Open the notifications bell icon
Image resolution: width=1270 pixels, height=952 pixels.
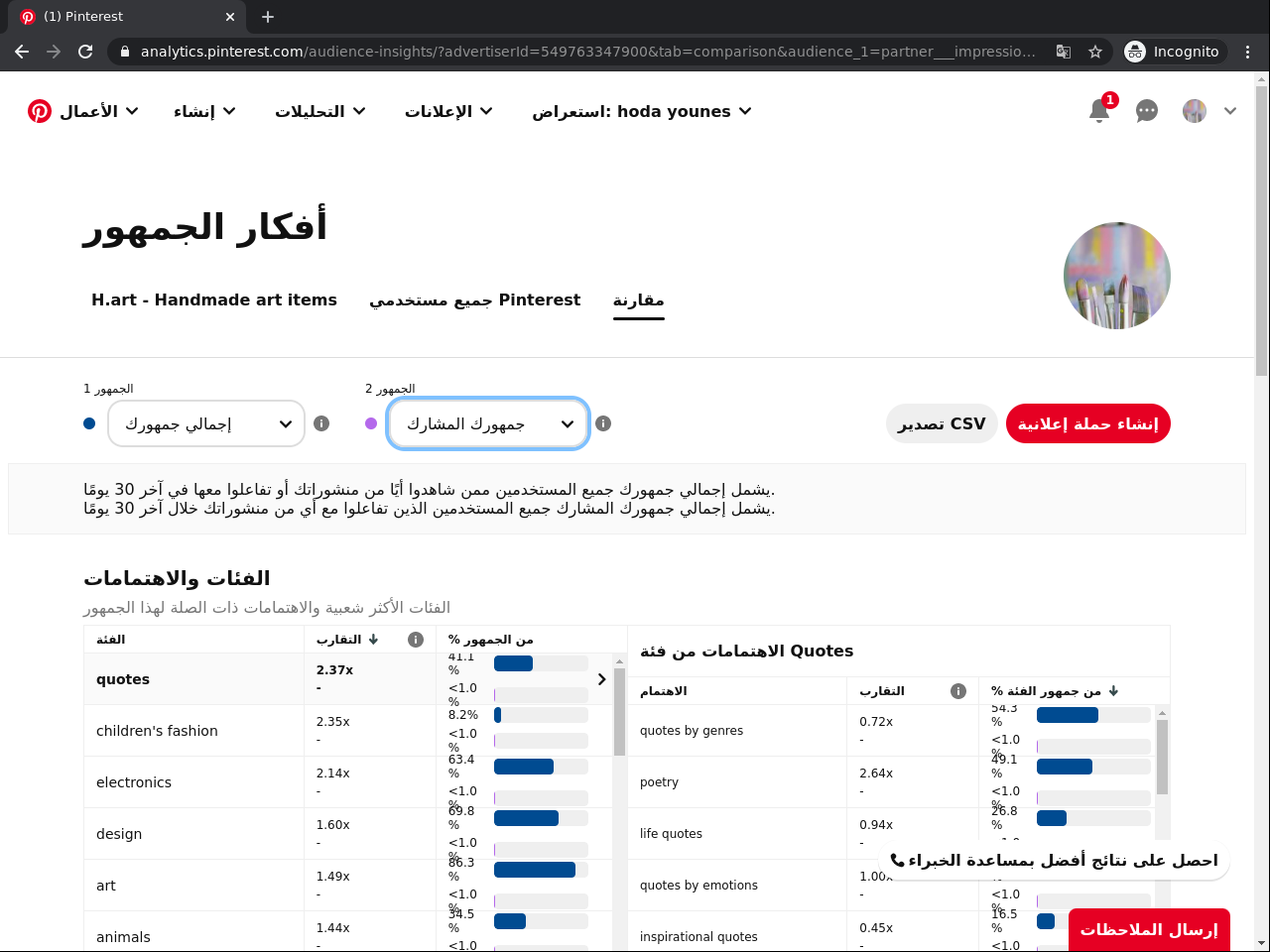(1099, 111)
